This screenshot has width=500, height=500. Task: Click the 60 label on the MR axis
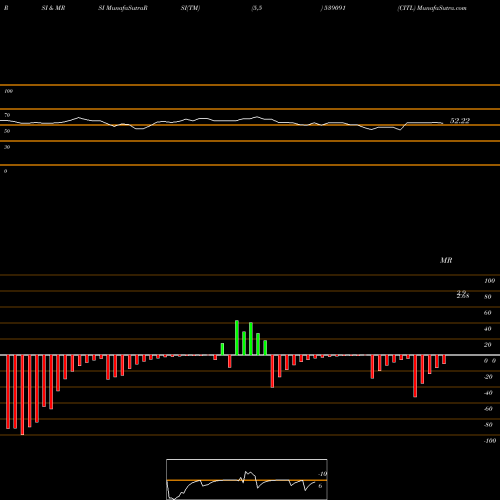[x=487, y=313]
